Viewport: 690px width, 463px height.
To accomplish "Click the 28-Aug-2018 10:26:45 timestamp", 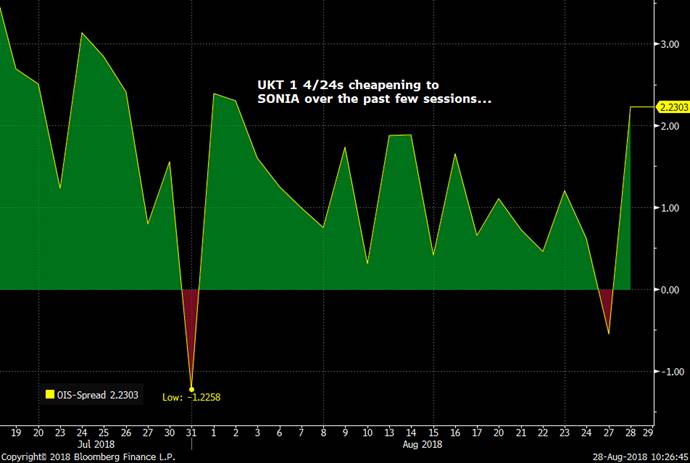I will [640, 457].
